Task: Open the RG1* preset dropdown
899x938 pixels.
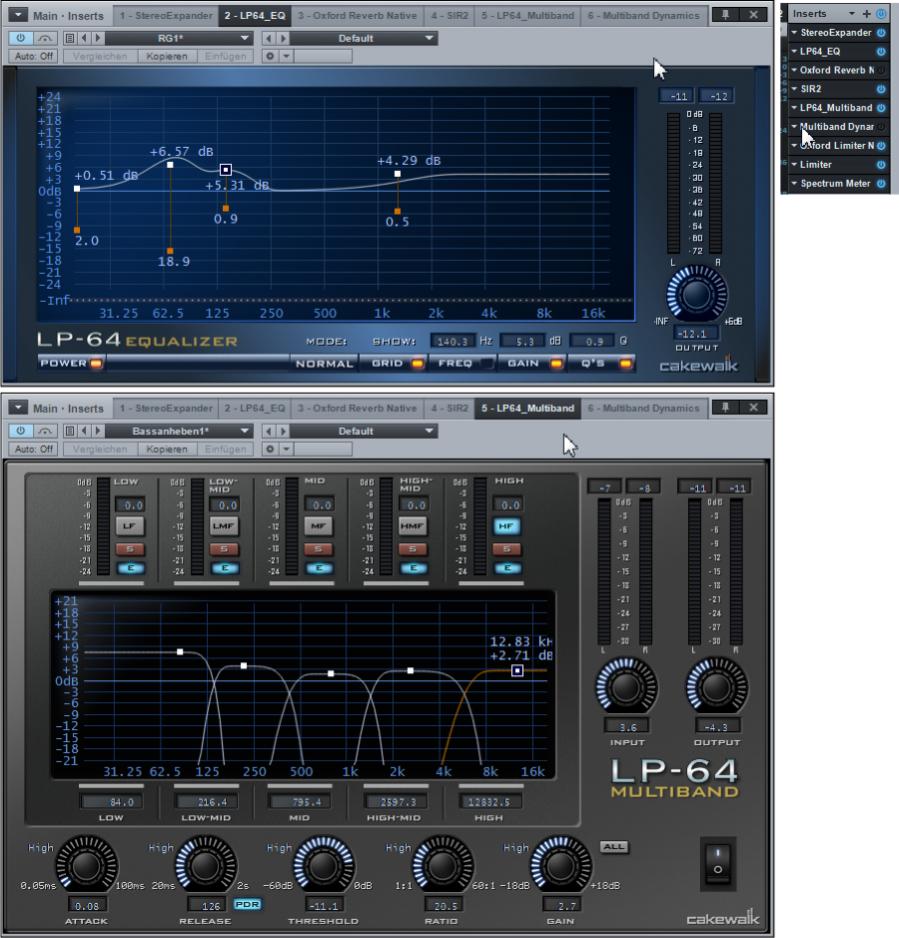Action: tap(179, 38)
